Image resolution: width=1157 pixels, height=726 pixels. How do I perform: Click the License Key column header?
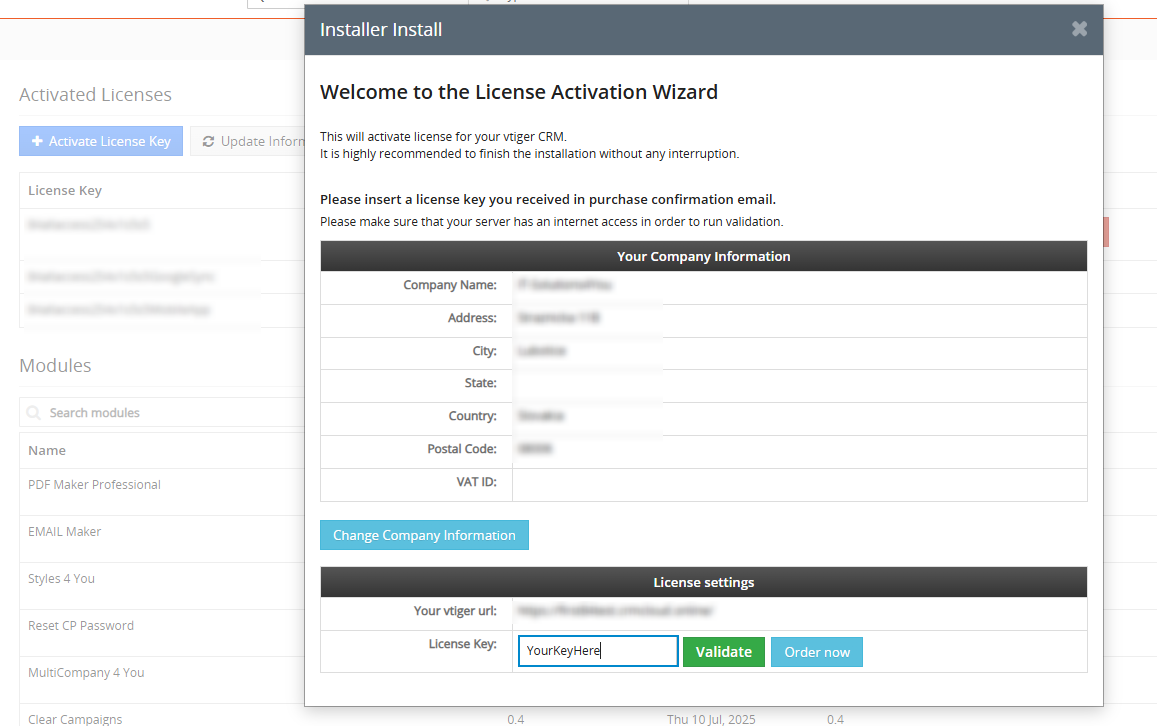(65, 190)
